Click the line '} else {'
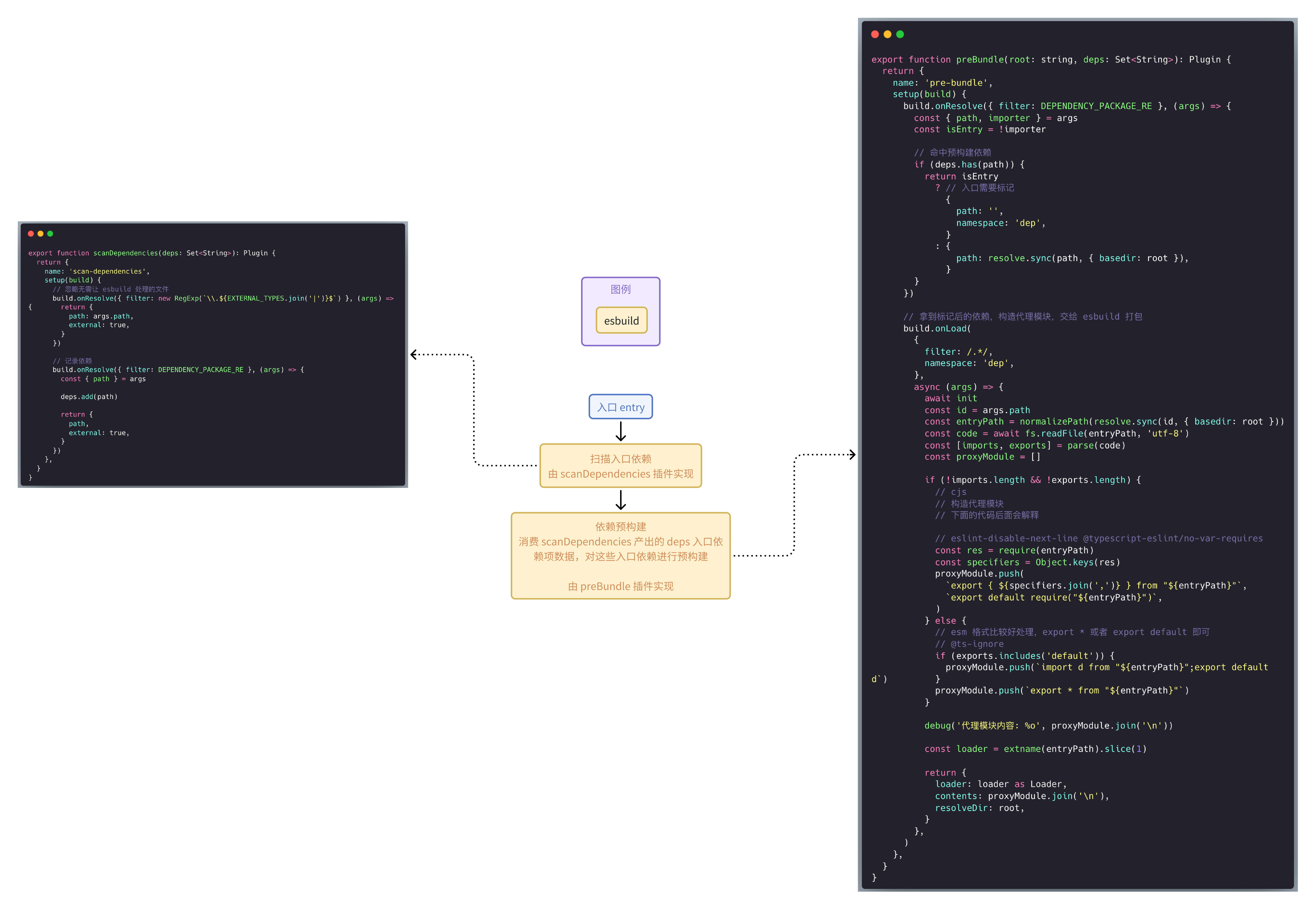The image size is (1316, 910). (945, 621)
